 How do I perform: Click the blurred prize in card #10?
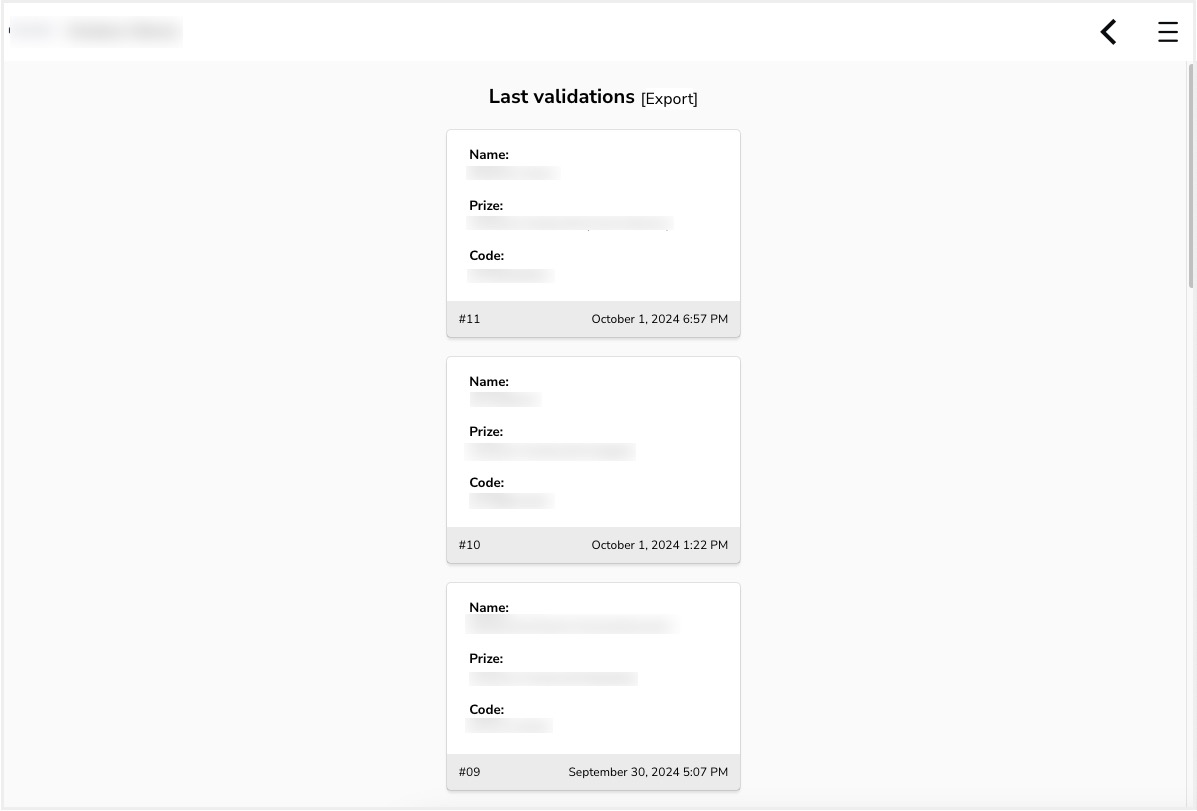550,451
